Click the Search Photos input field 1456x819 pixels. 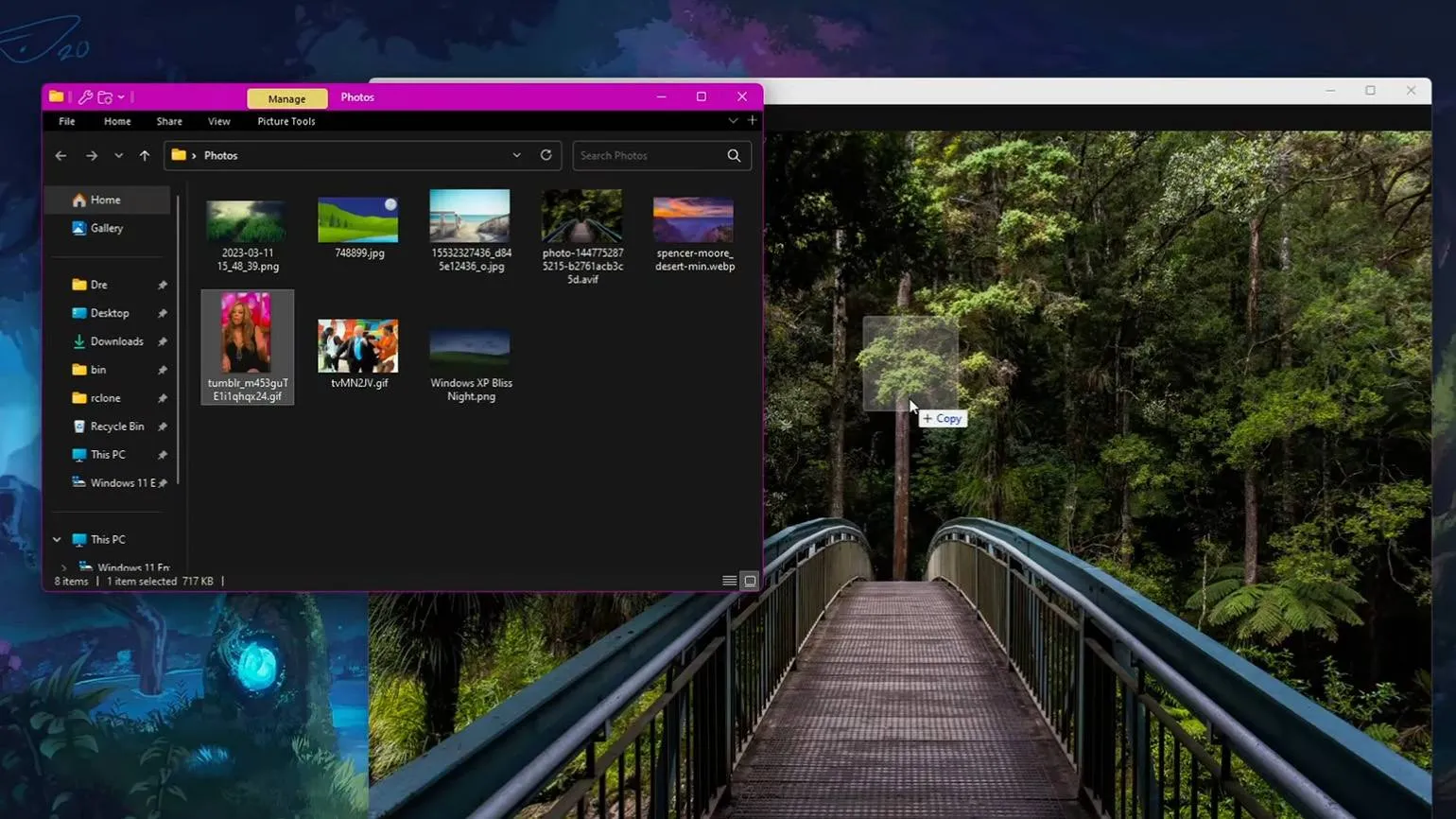(x=648, y=156)
